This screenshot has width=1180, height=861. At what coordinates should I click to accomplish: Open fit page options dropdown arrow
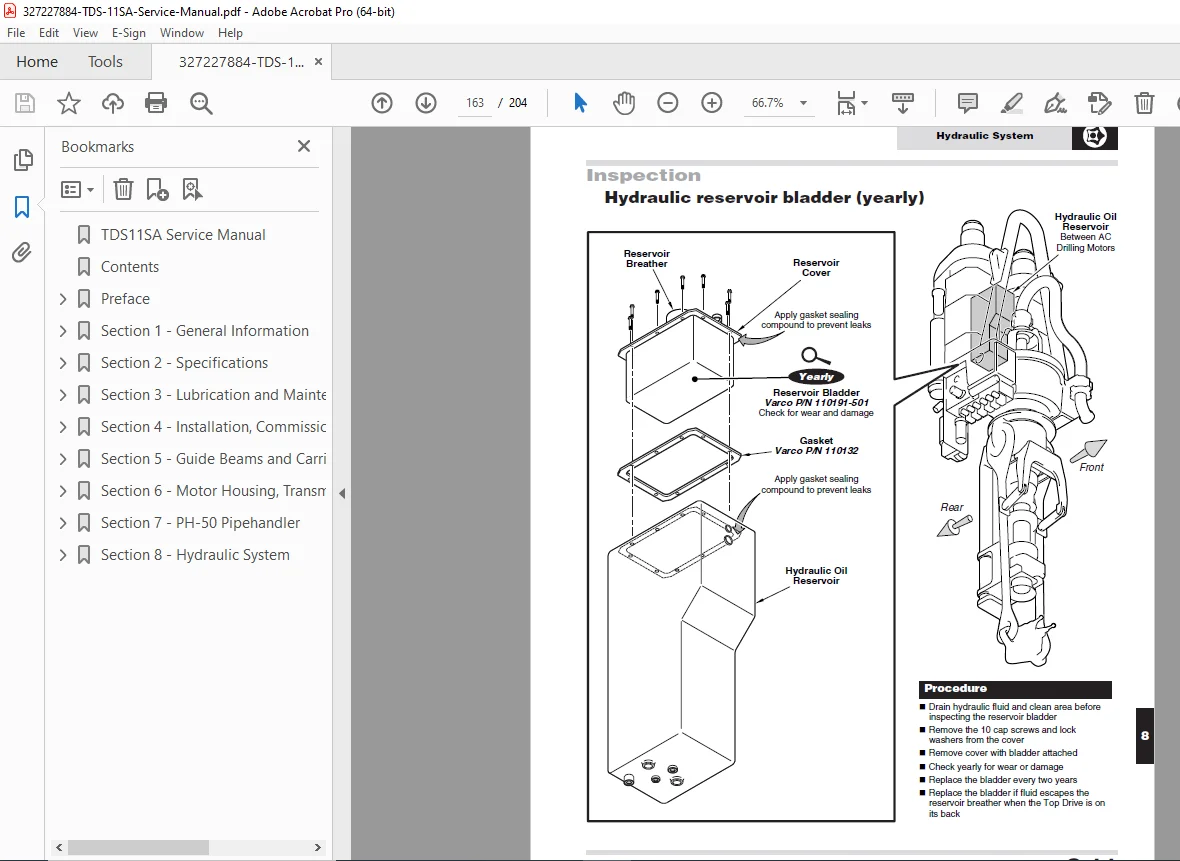coord(864,102)
